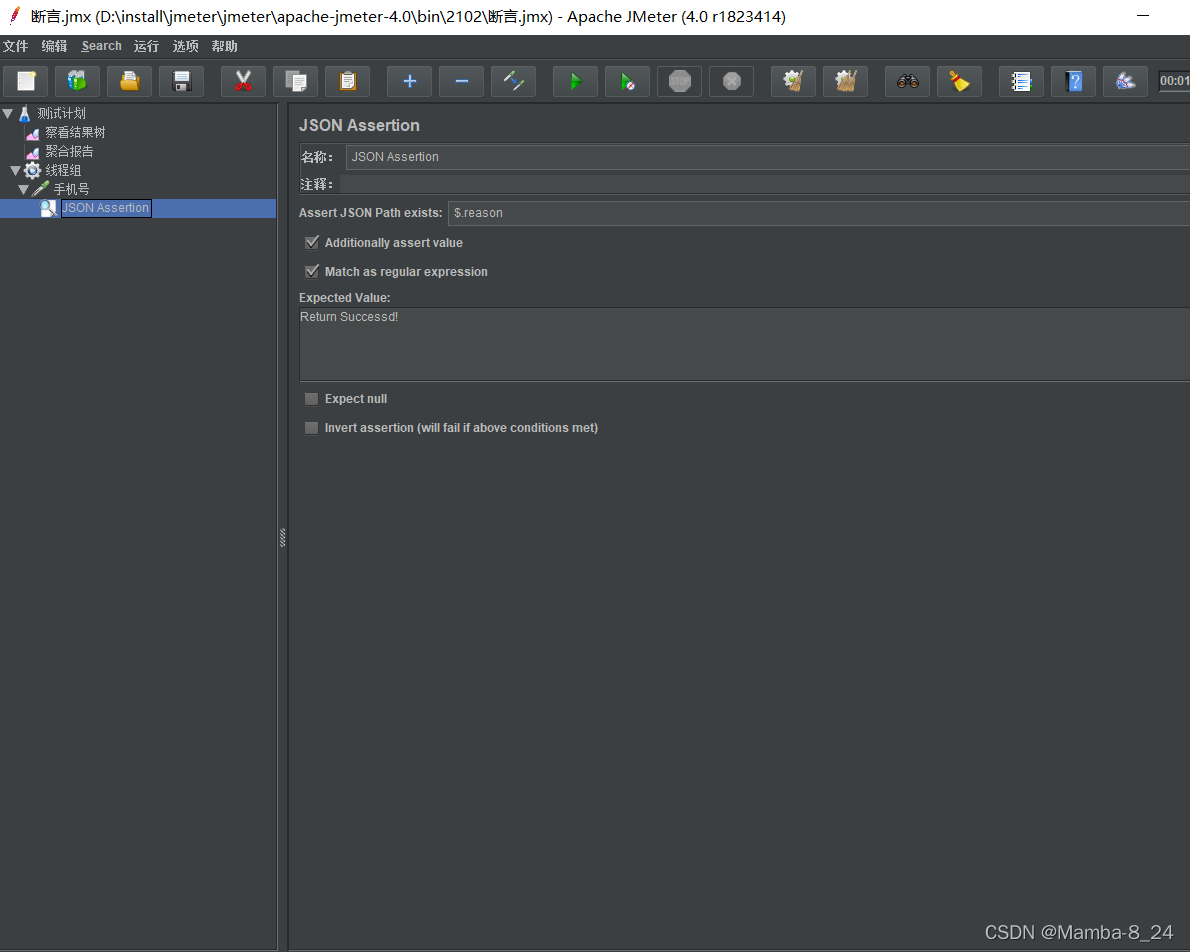Open the 帮助 menu
The width and height of the screenshot is (1190, 952).
click(224, 46)
